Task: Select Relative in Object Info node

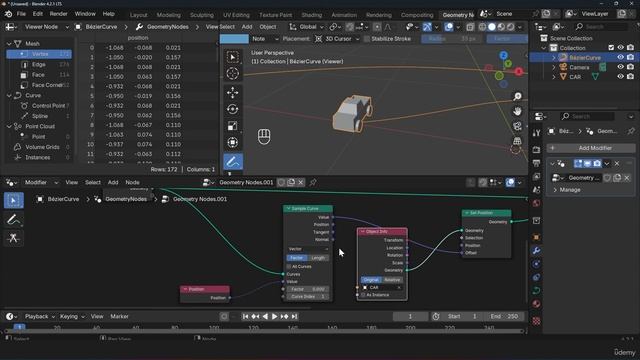Action: [x=392, y=280]
